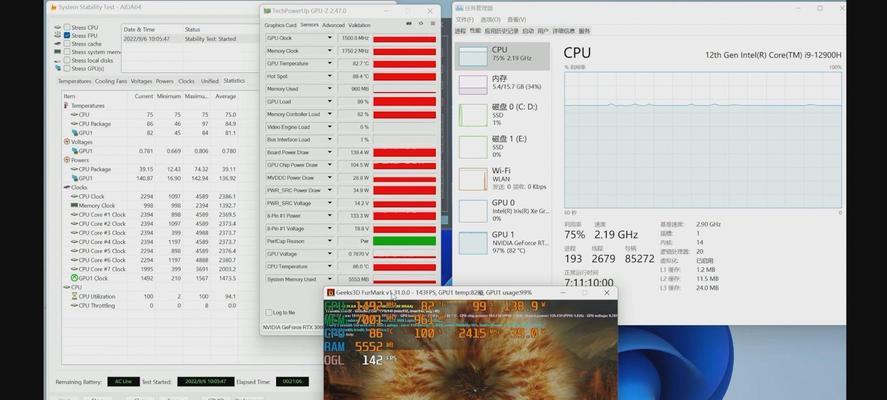The image size is (887, 400).
Task: Click the GPU Load red sensor bar
Action: point(404,102)
